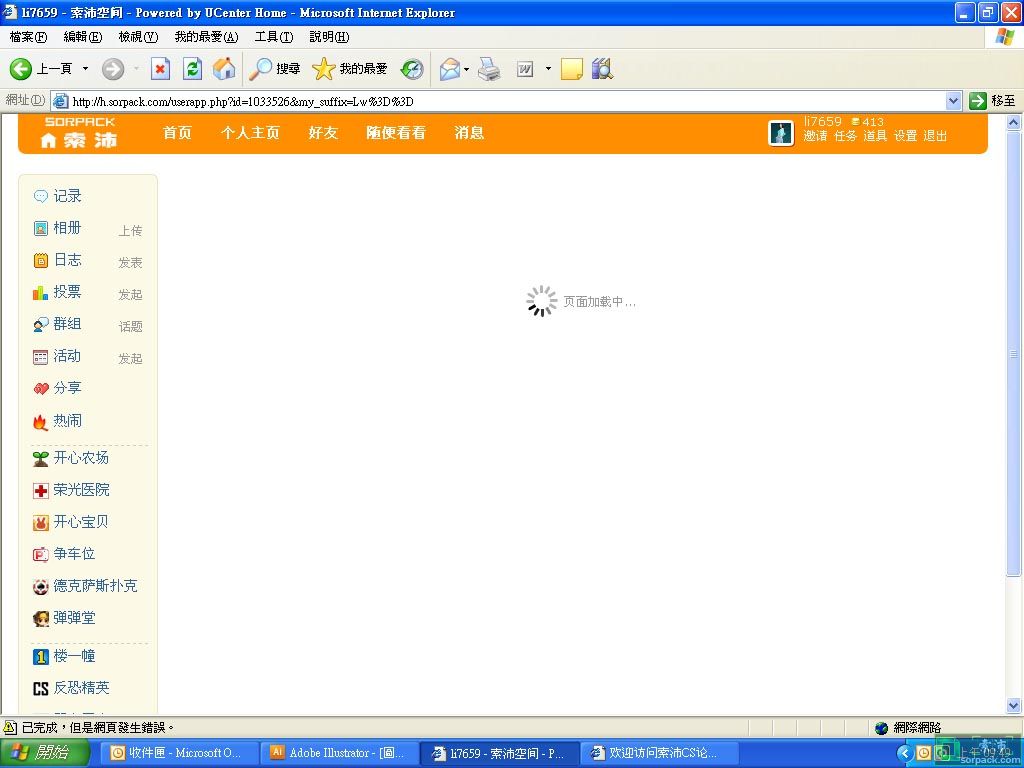Open the 工具(T) menu
The image size is (1024, 768).
tap(273, 37)
